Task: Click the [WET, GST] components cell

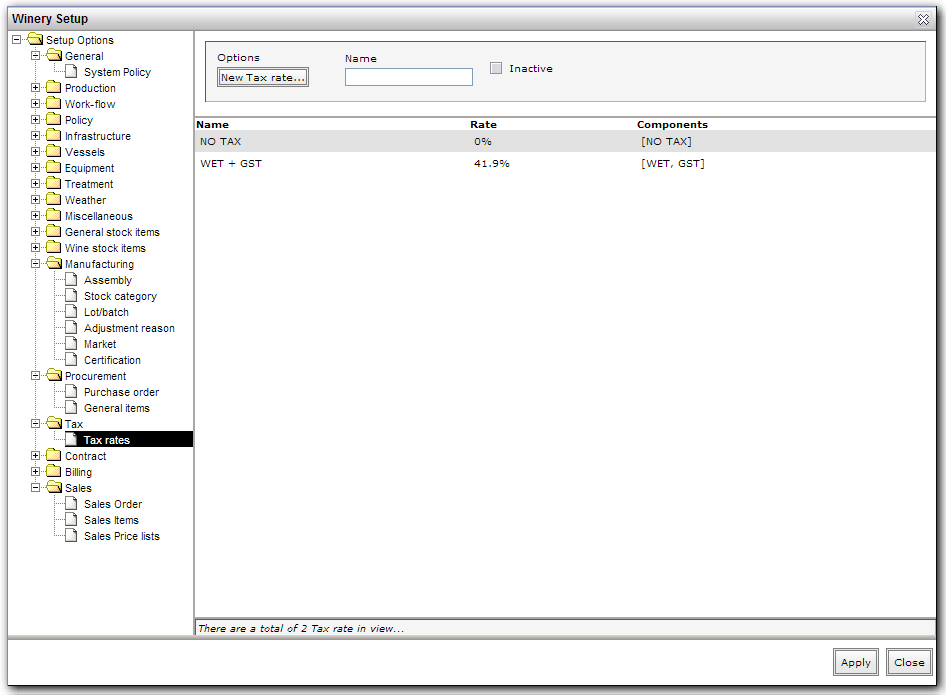Action: (673, 163)
